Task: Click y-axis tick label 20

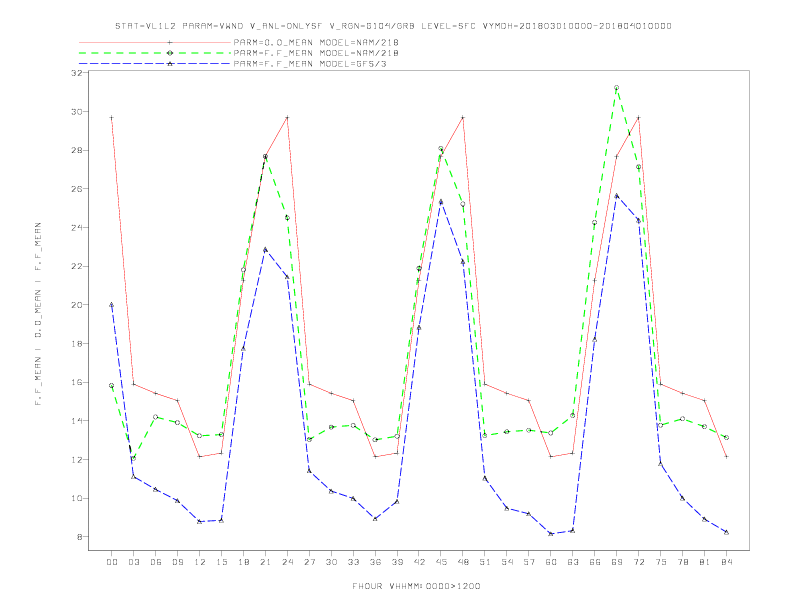Action: 77,305
